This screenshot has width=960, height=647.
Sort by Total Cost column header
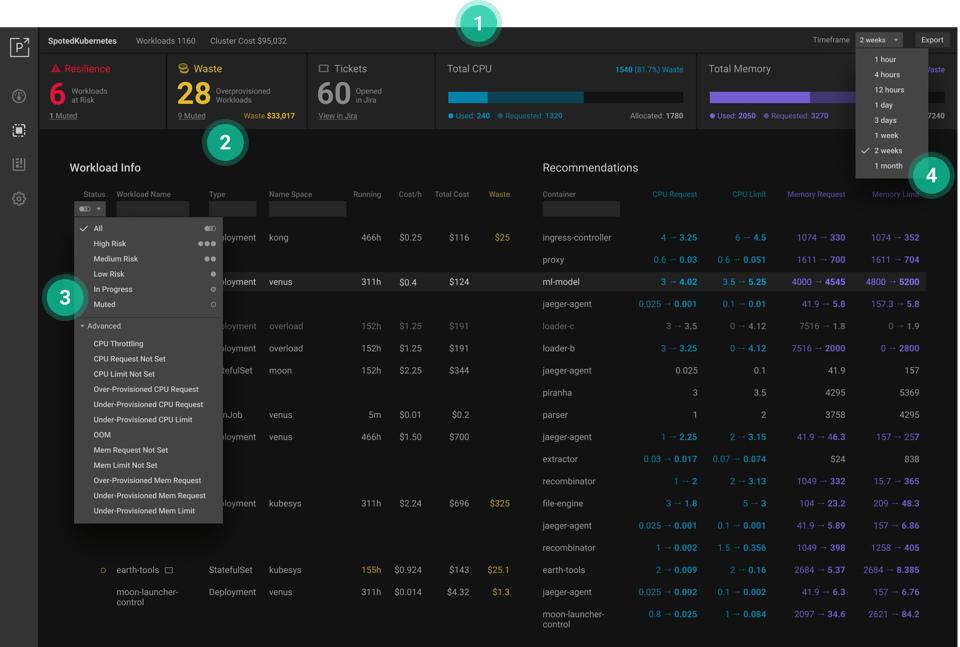[452, 194]
